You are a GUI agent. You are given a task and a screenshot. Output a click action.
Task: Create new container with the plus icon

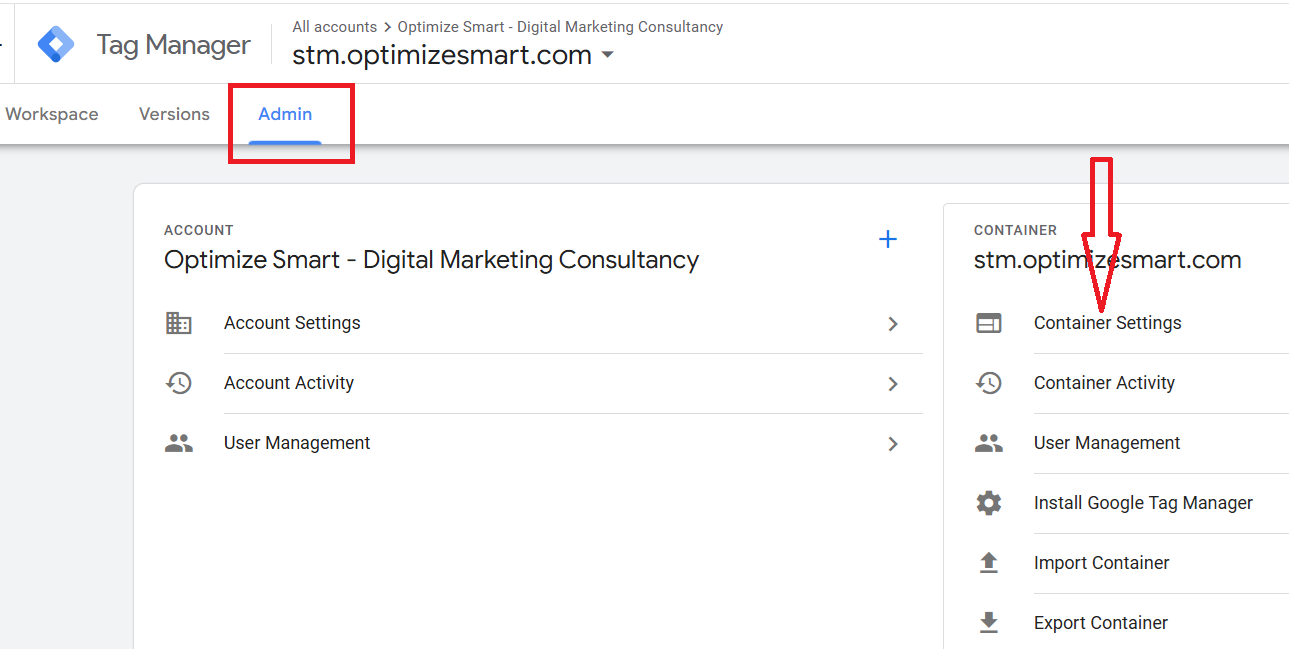point(887,239)
